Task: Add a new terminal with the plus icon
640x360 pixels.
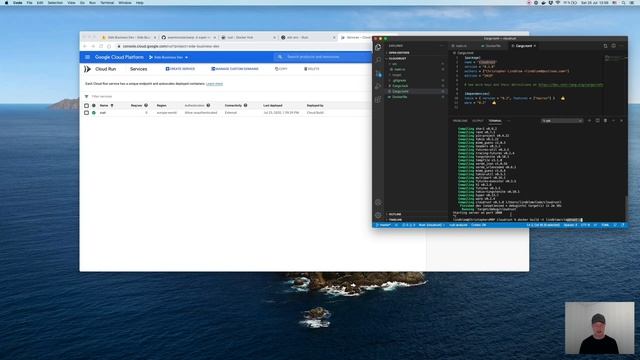Action: click(589, 121)
